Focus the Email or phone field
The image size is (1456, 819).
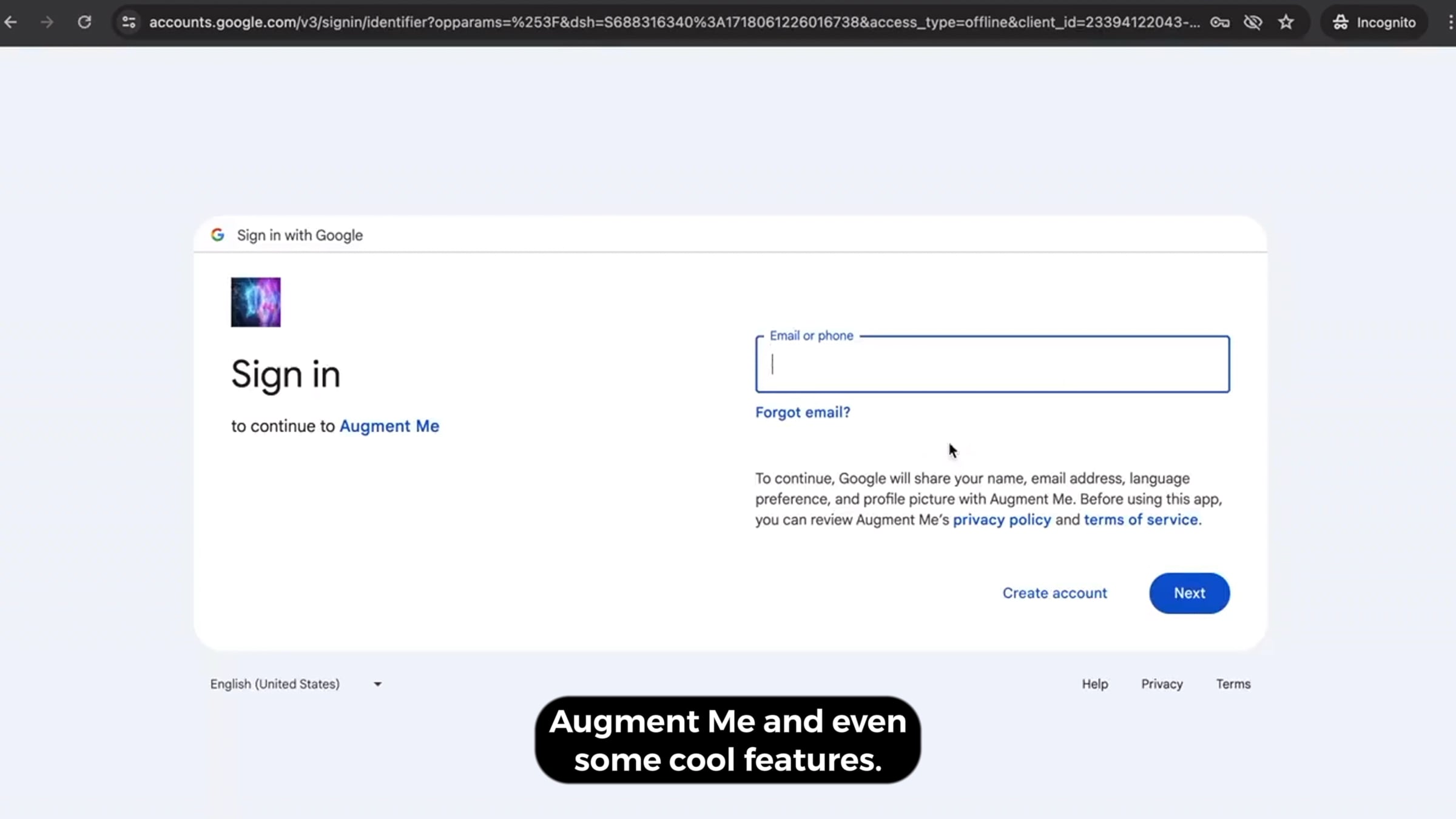tap(992, 364)
